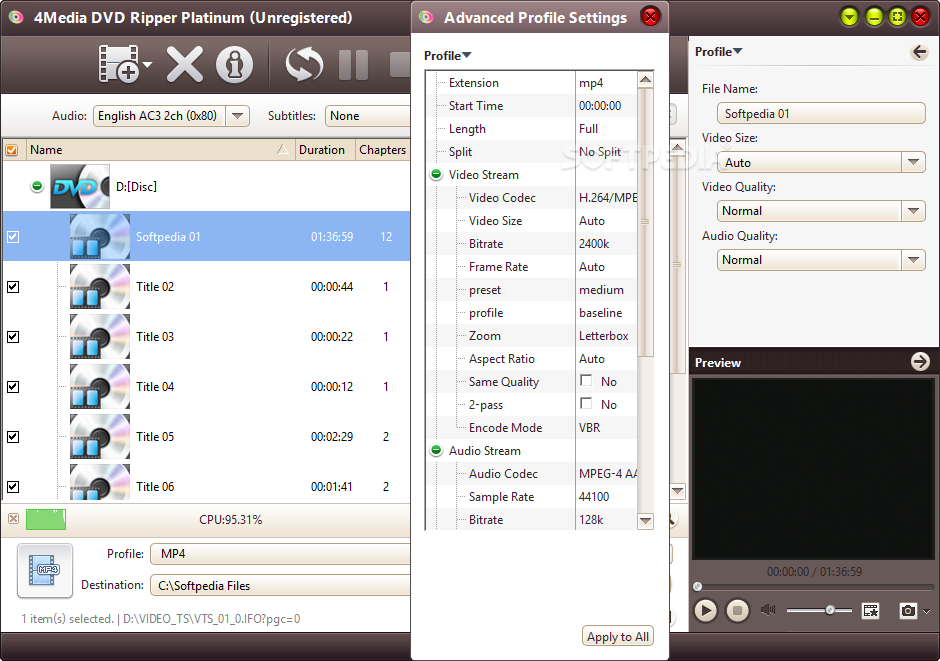Uncheck the Title 03 checkbox

(x=13, y=337)
